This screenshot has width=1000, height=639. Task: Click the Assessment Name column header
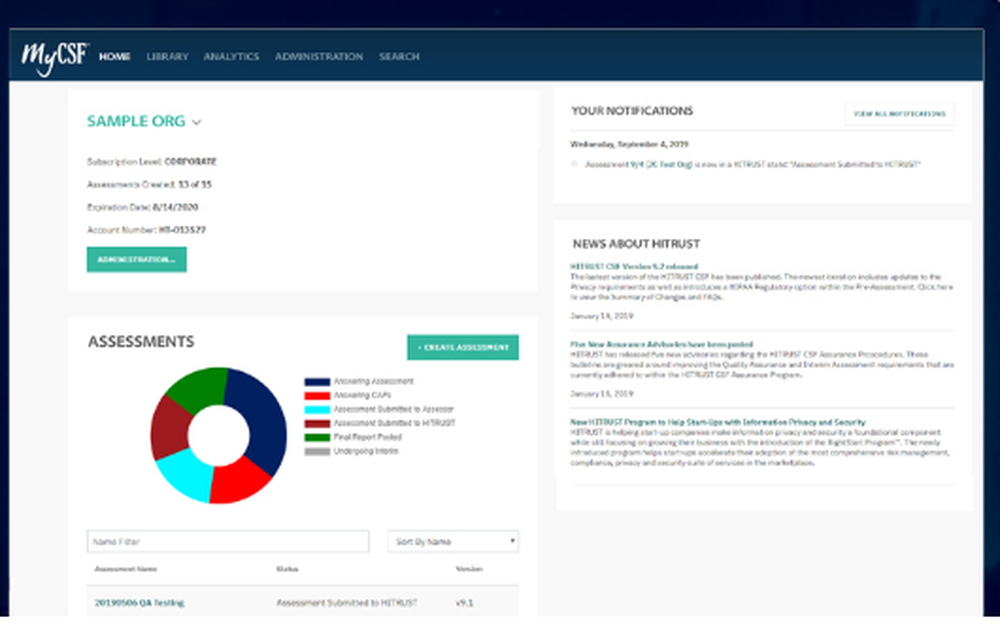tap(126, 569)
